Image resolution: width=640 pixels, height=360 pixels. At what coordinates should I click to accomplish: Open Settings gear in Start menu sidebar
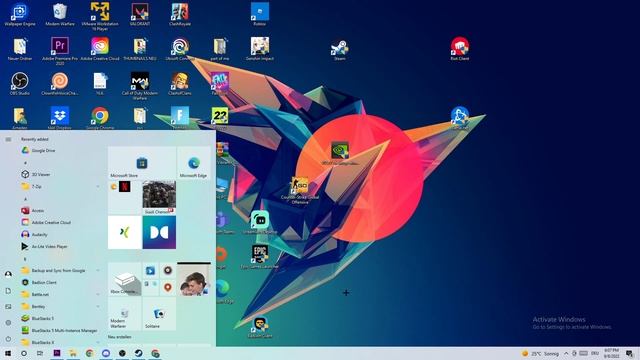[x=8, y=323]
